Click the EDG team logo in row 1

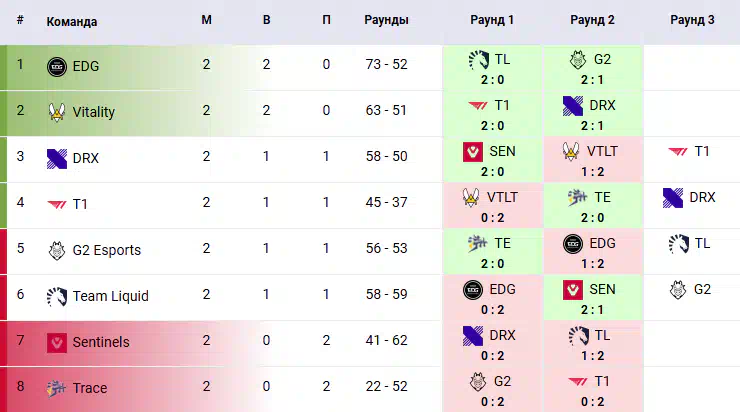(57, 67)
